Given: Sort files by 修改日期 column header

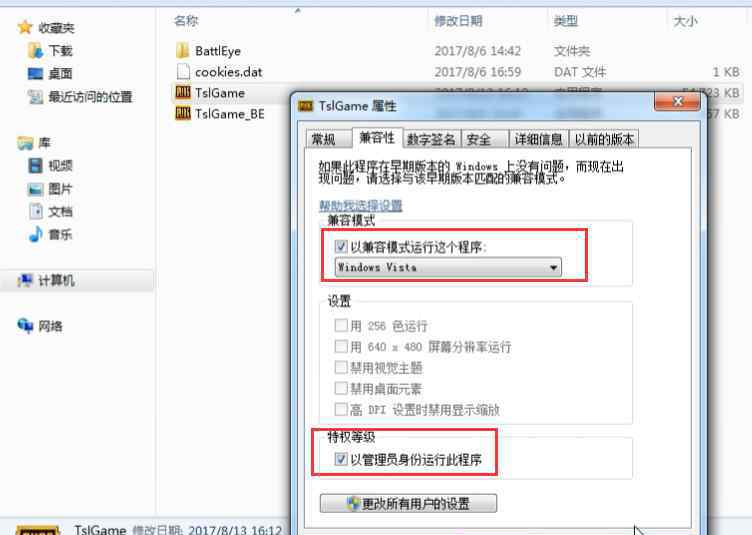Looking at the screenshot, I should 458,21.
